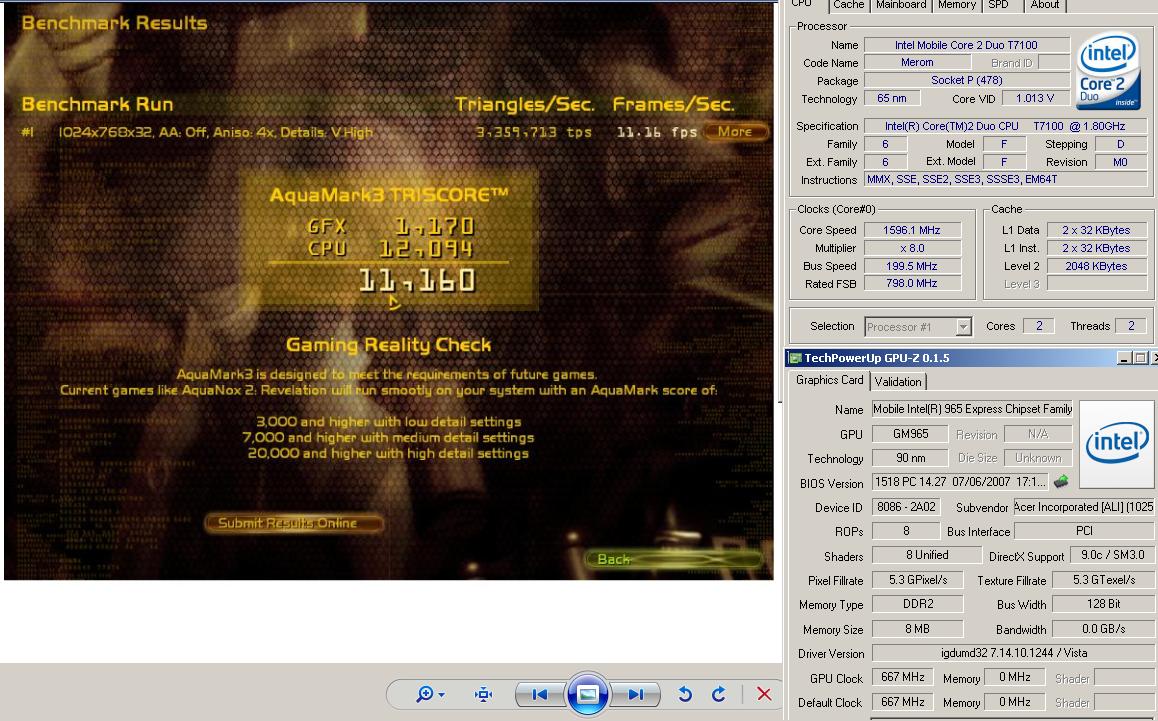
Task: Click the More button for benchmark run
Action: click(735, 131)
